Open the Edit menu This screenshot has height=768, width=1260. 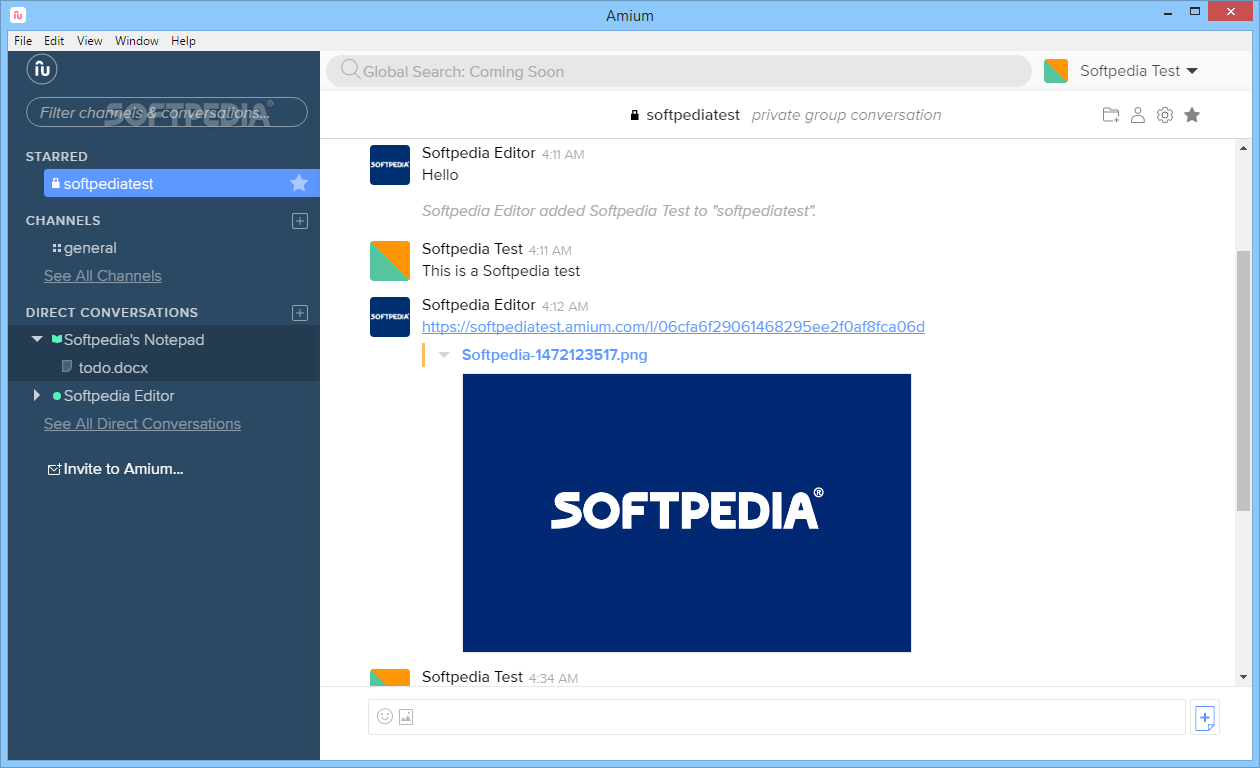[54, 41]
